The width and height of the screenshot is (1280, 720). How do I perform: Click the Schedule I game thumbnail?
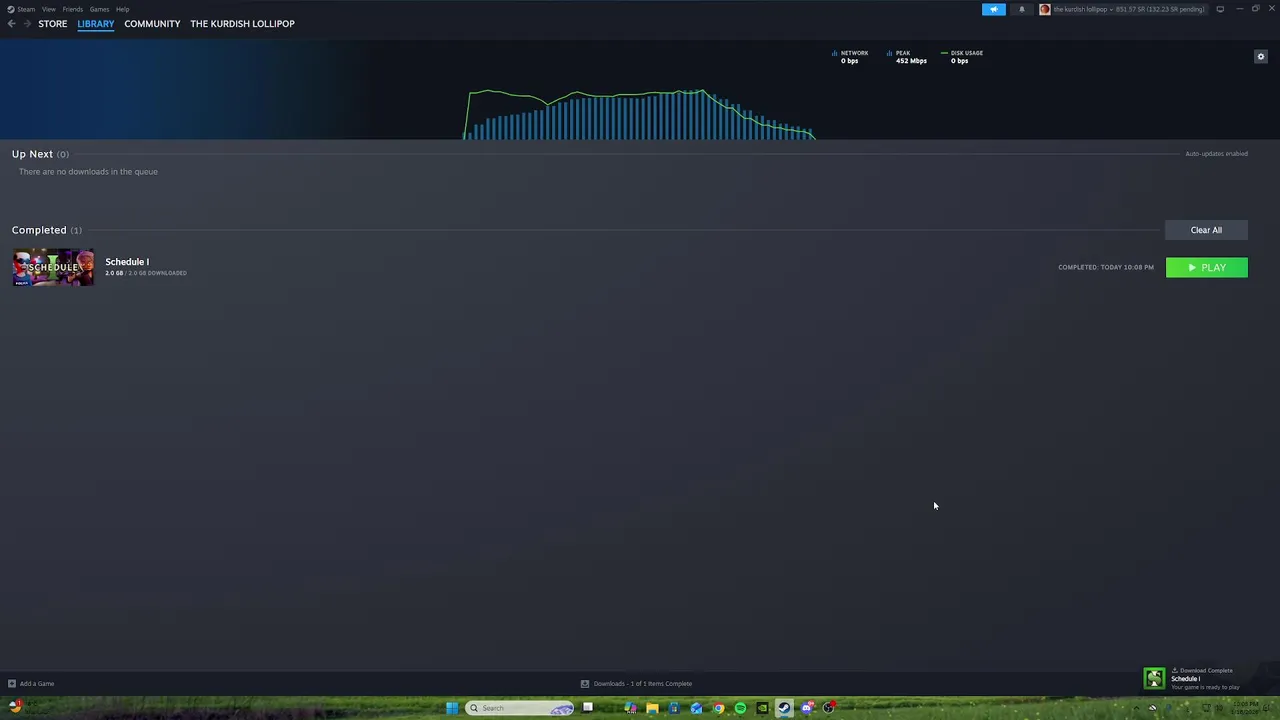coord(53,267)
